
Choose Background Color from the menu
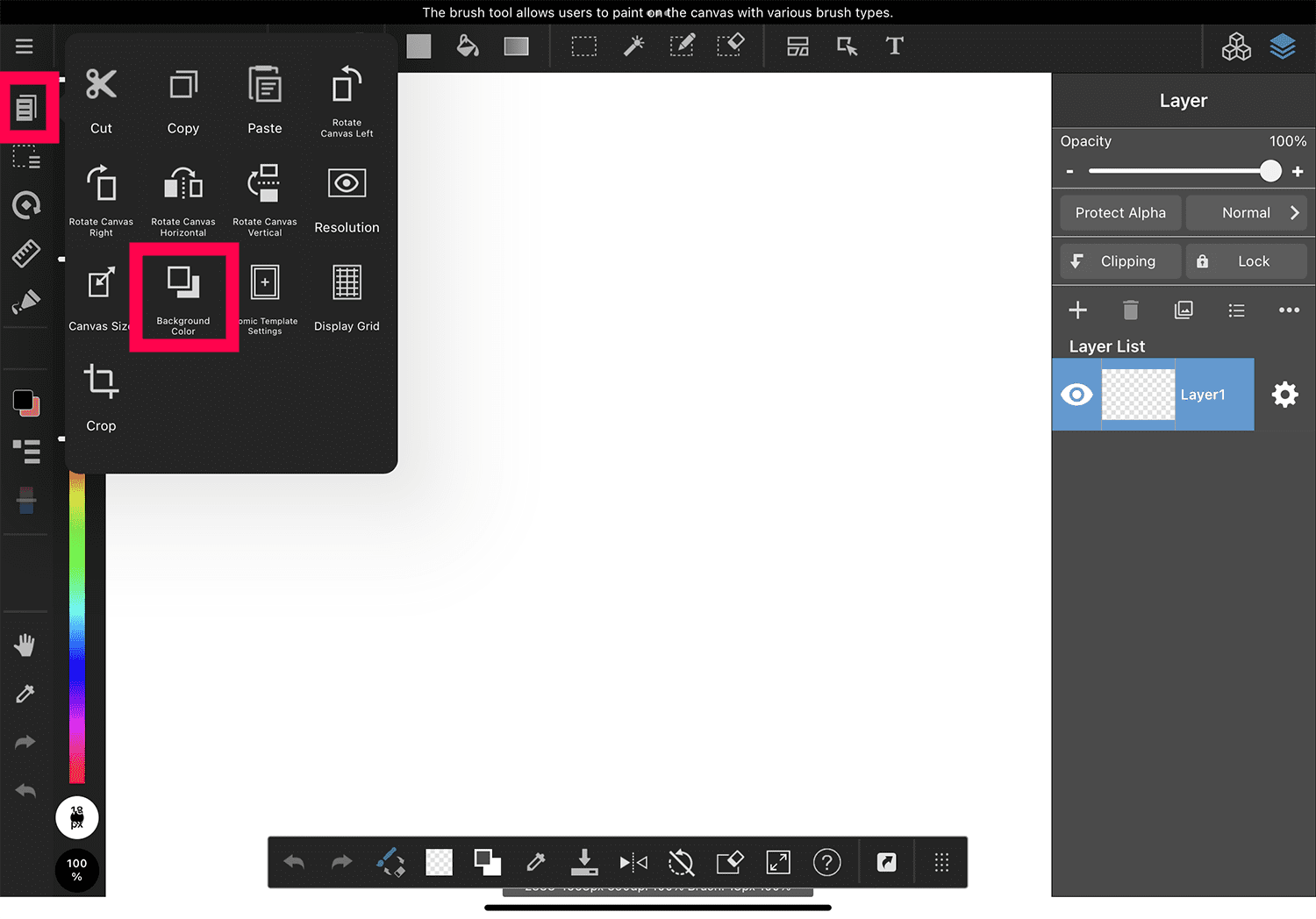click(x=182, y=298)
